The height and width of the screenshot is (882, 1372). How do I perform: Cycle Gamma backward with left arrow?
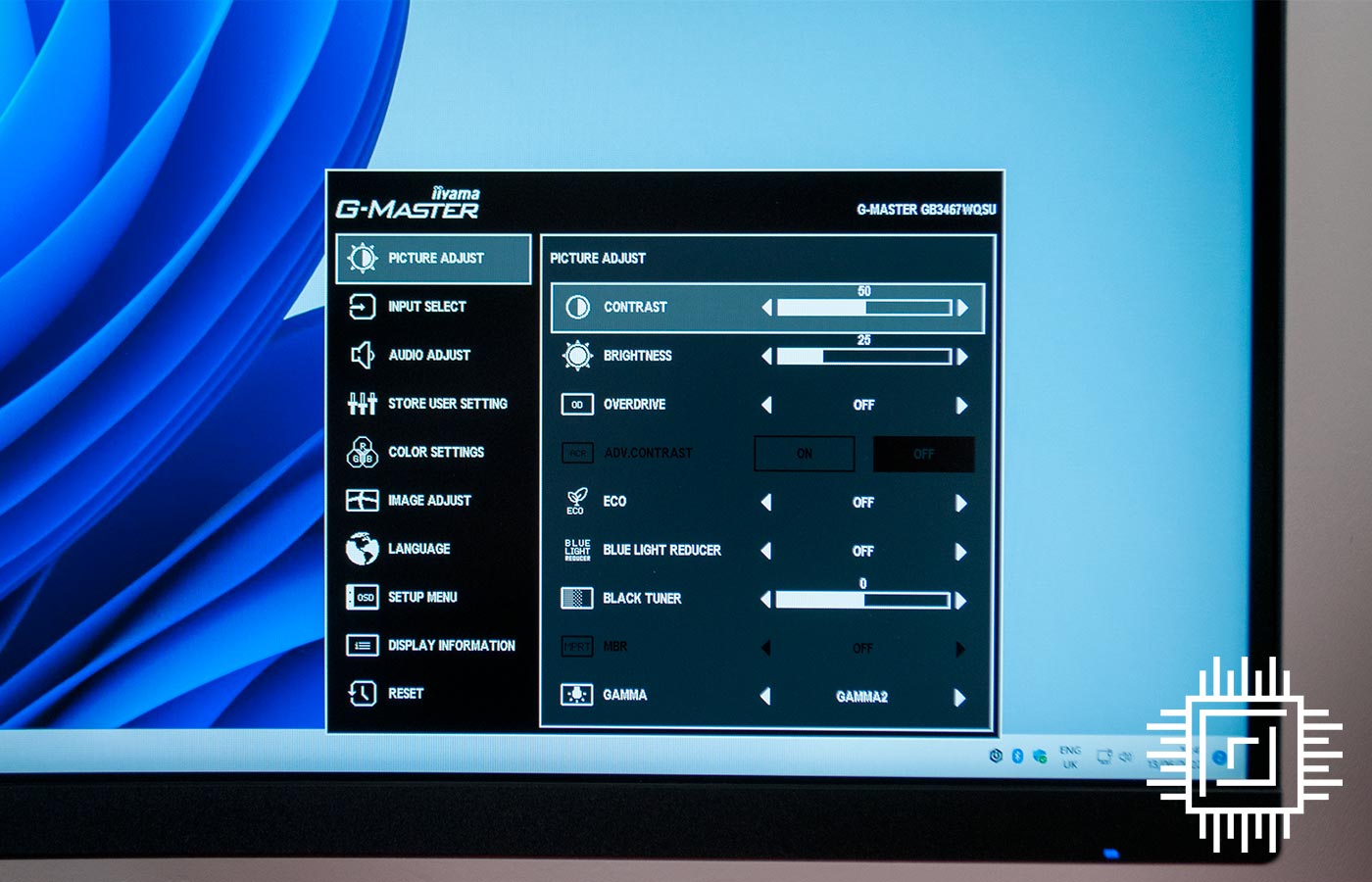click(765, 696)
